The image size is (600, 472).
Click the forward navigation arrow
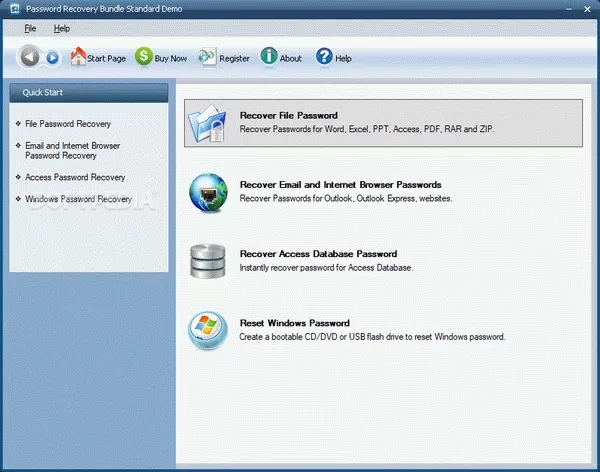click(52, 58)
